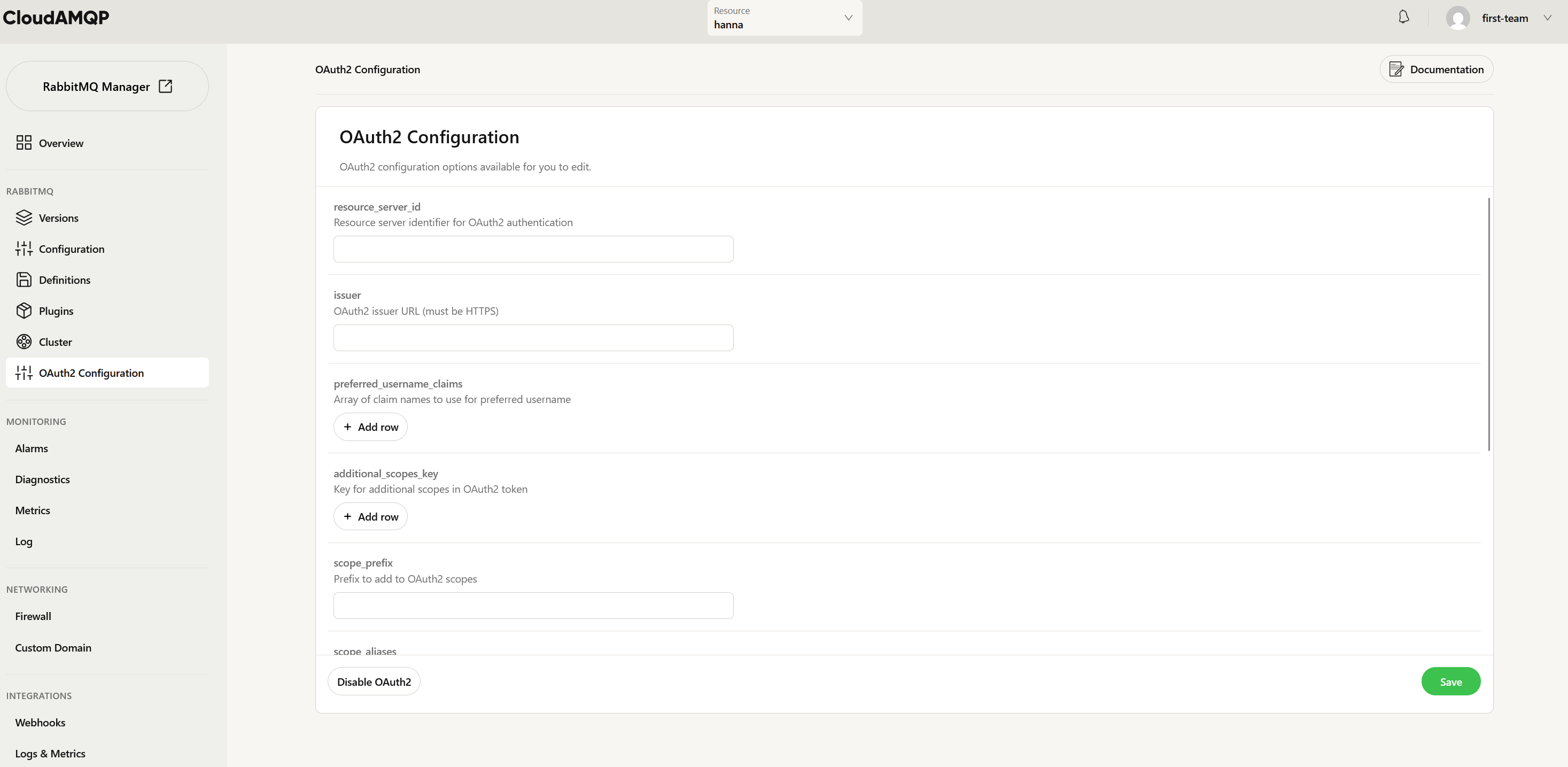
Task: Click the Overview grid icon
Action: 24,142
